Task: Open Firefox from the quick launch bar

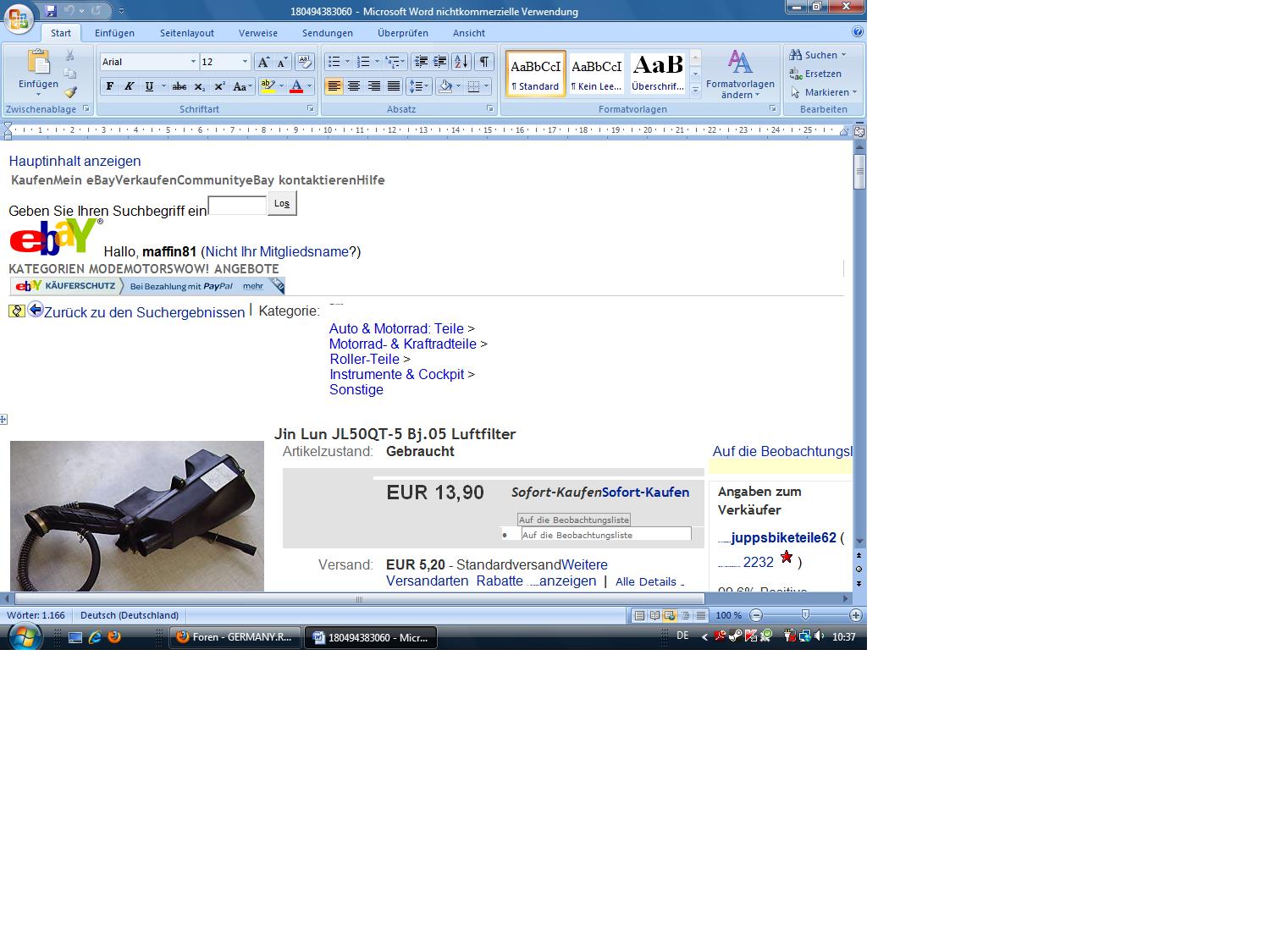Action: (x=114, y=637)
